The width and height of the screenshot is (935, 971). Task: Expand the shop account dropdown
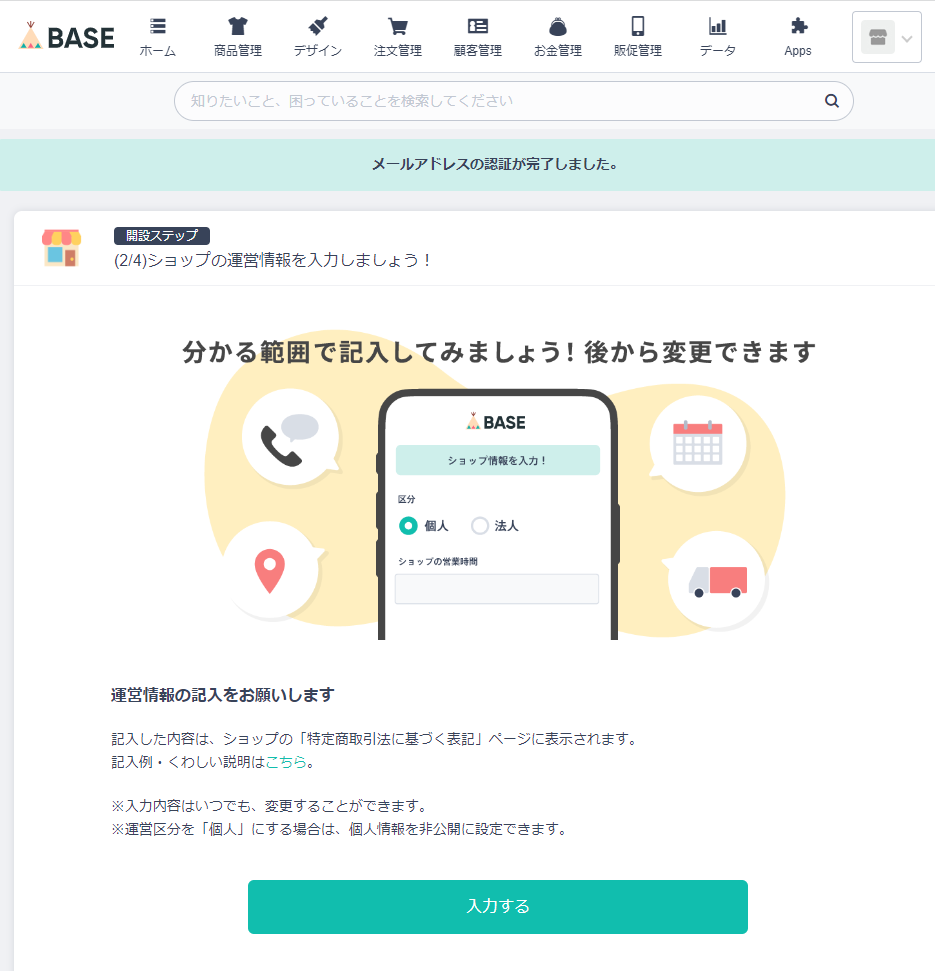pyautogui.click(x=887, y=37)
